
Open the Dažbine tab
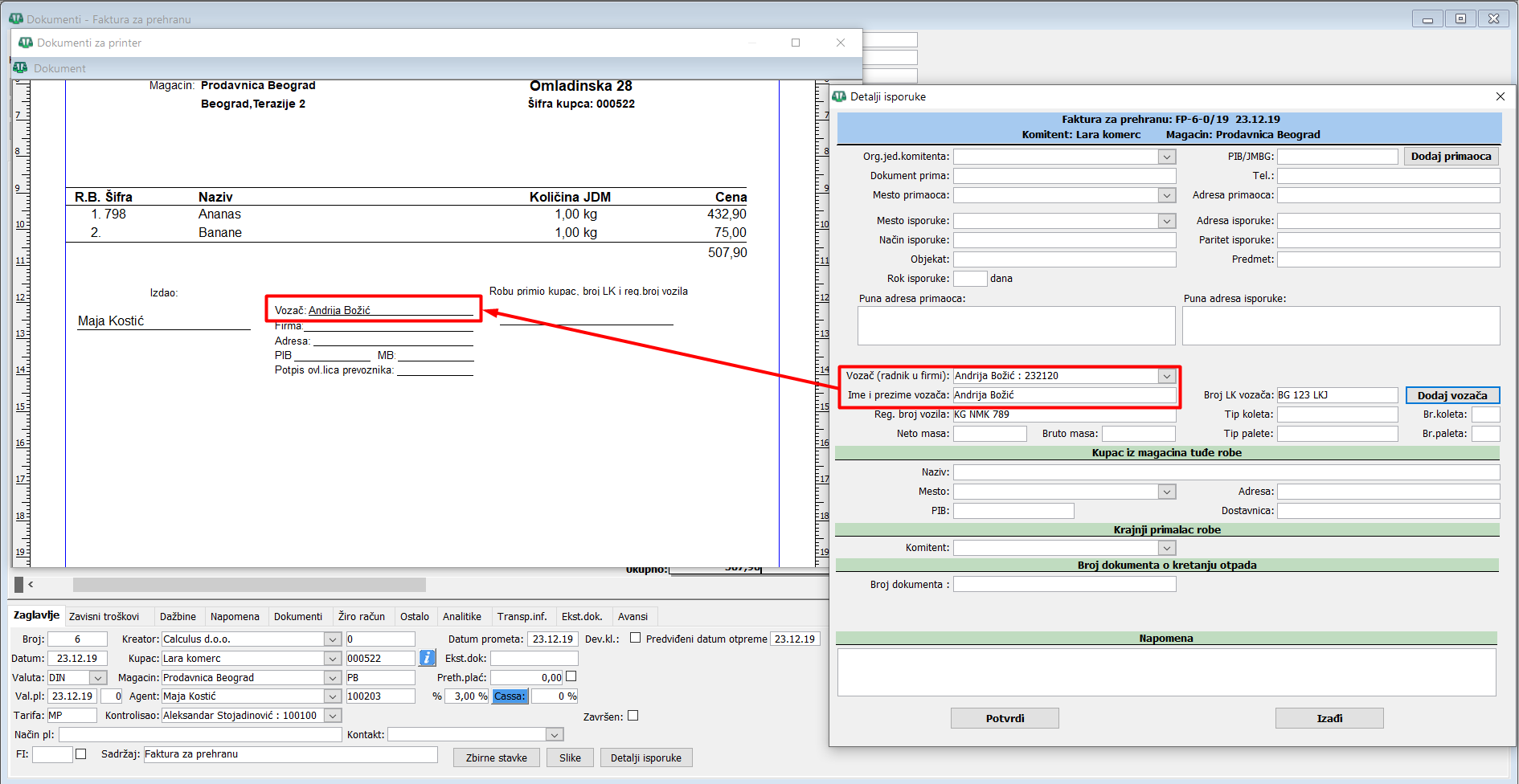(x=178, y=617)
